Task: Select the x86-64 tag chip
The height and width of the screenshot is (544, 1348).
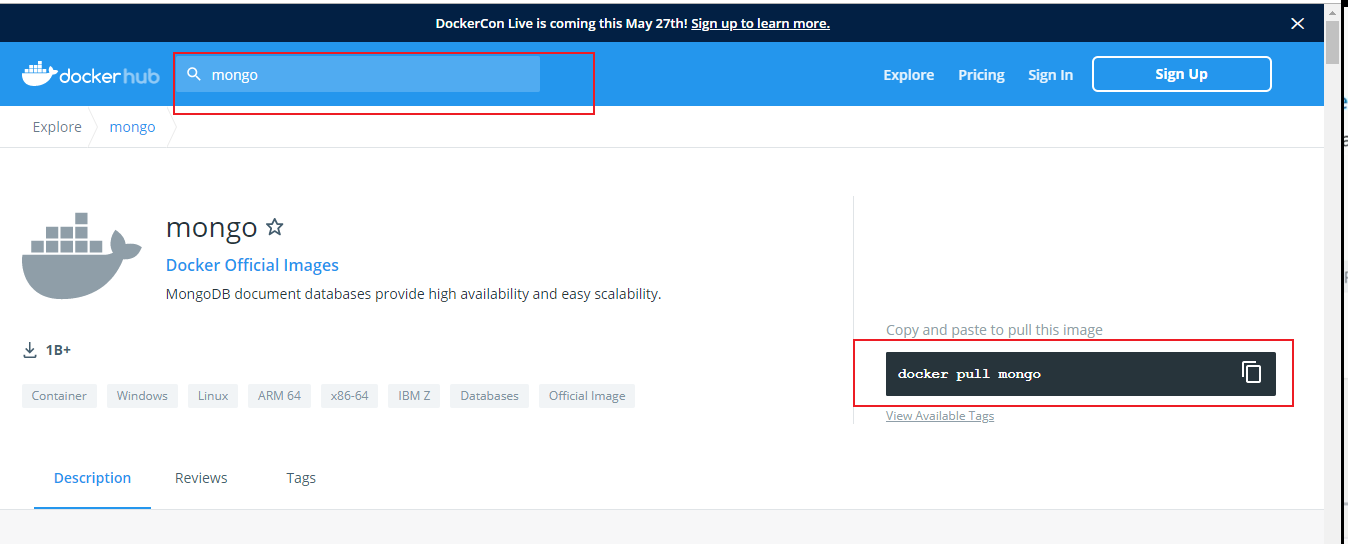Action: point(350,396)
